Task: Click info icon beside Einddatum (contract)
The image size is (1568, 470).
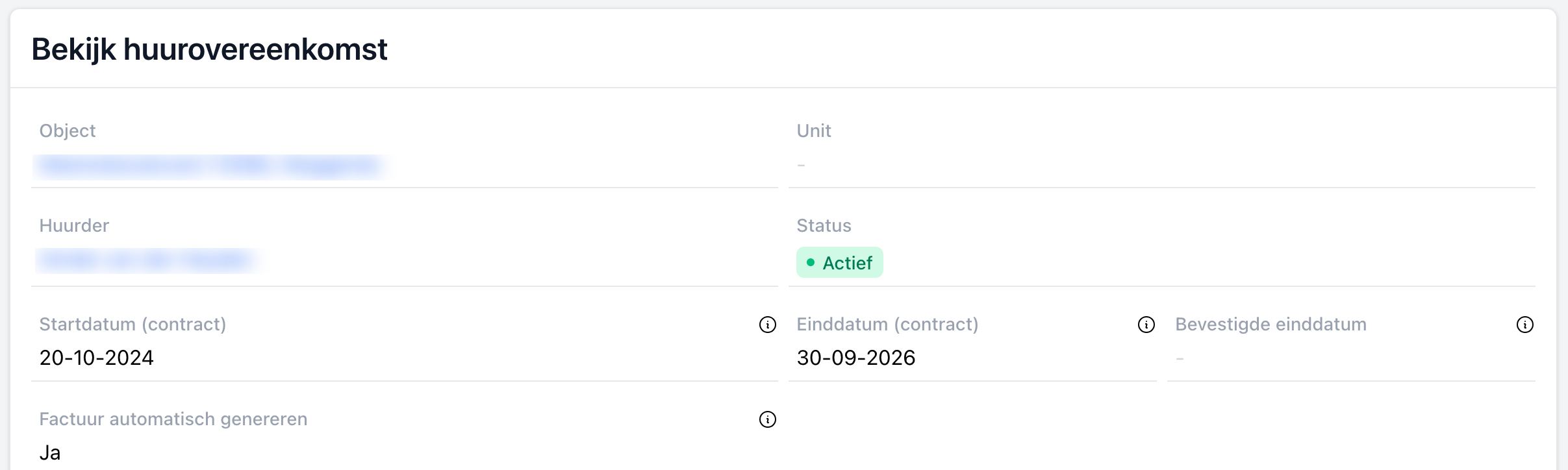Action: click(x=1146, y=325)
